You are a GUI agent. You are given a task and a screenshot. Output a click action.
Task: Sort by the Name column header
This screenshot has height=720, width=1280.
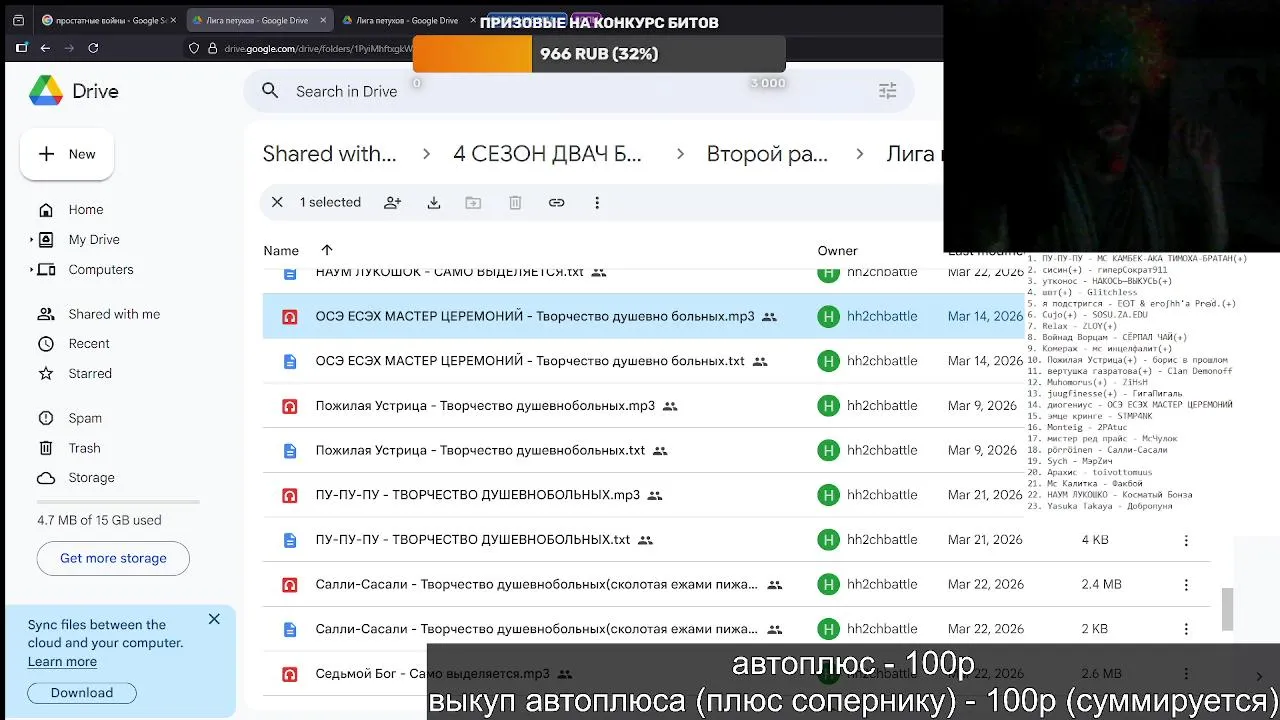pyautogui.click(x=281, y=251)
